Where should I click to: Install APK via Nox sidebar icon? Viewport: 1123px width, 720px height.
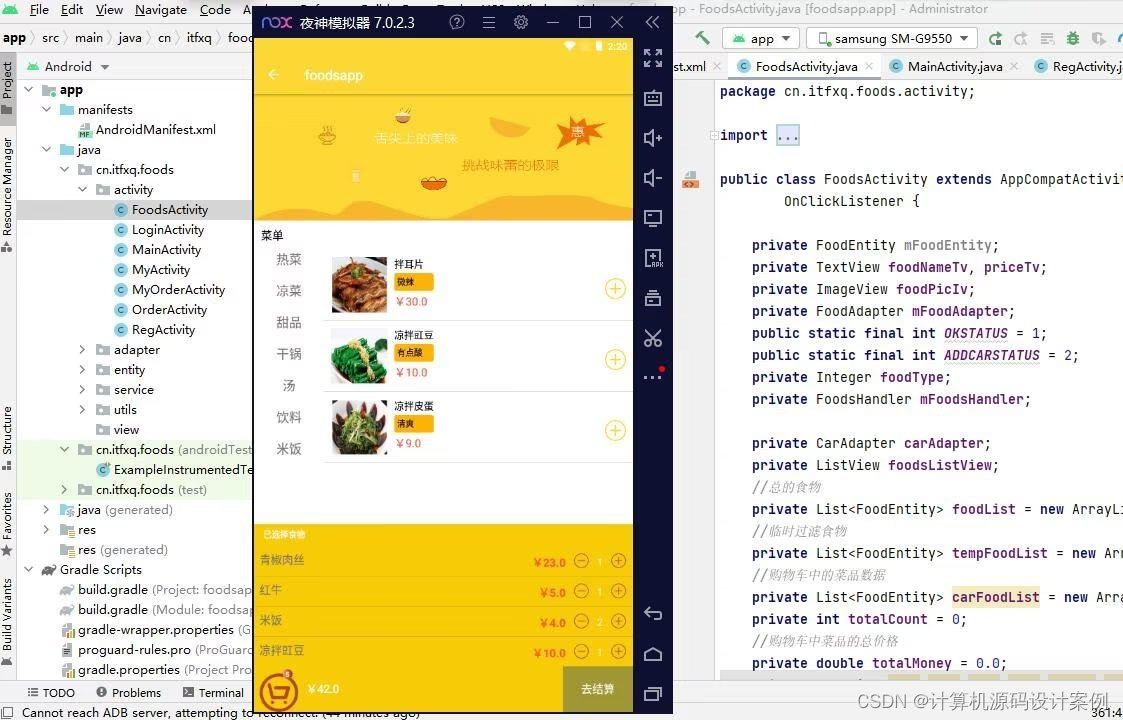tap(652, 258)
